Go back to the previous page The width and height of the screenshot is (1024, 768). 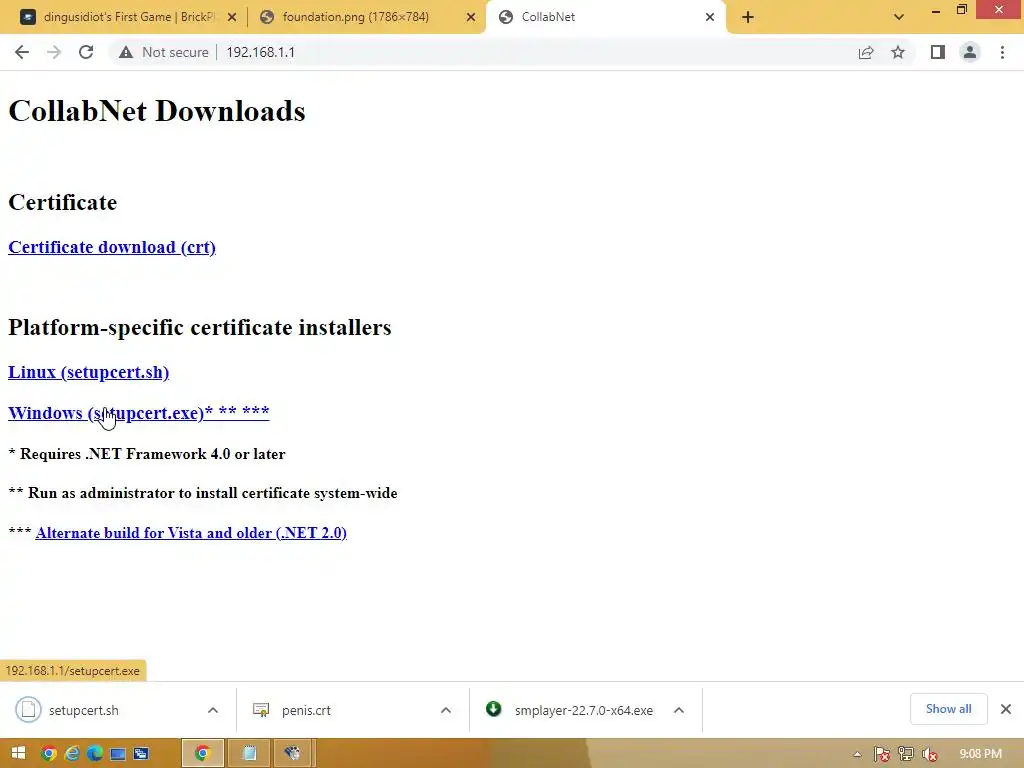pos(22,52)
